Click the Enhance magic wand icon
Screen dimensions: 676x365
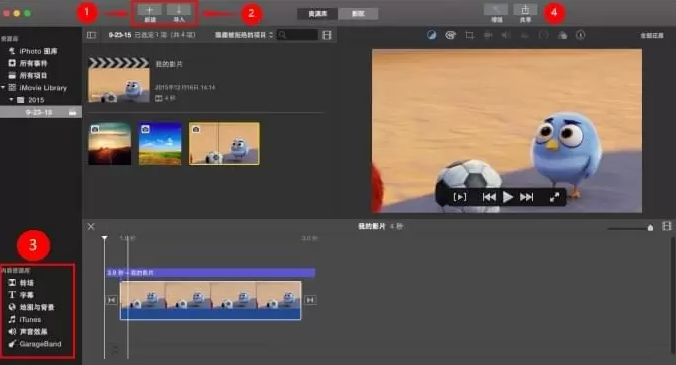click(496, 9)
